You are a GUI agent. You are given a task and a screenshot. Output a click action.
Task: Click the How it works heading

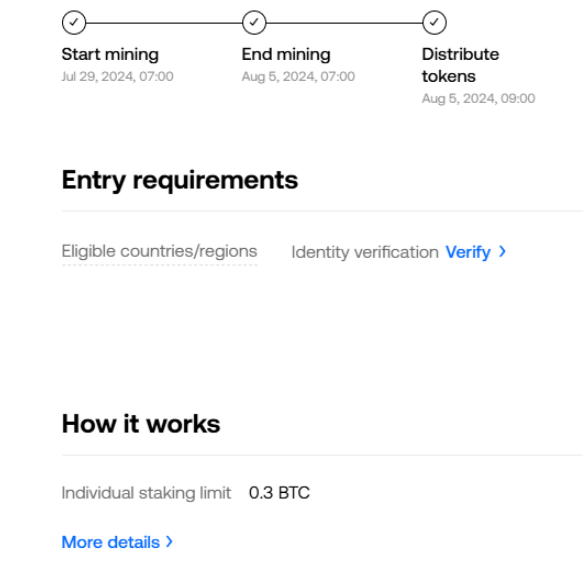pyautogui.click(x=141, y=424)
